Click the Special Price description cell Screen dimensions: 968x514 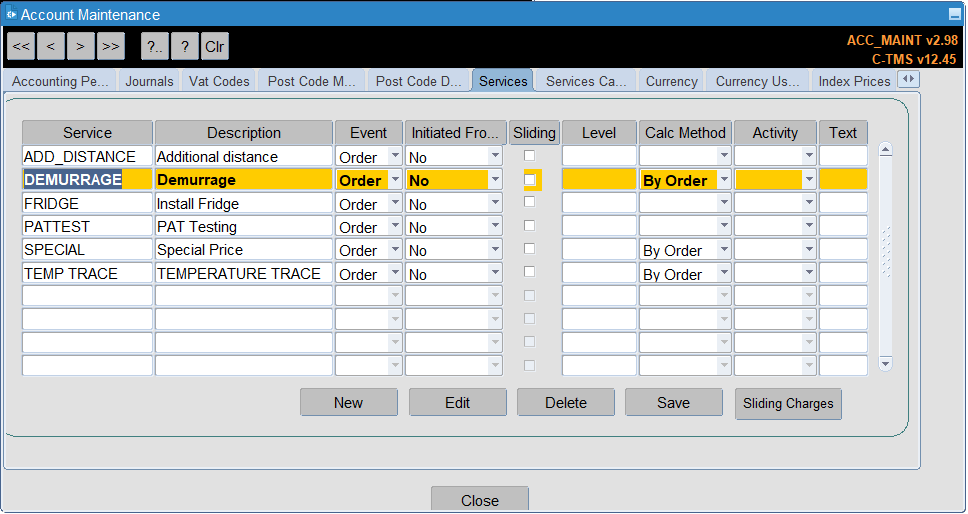tap(244, 250)
